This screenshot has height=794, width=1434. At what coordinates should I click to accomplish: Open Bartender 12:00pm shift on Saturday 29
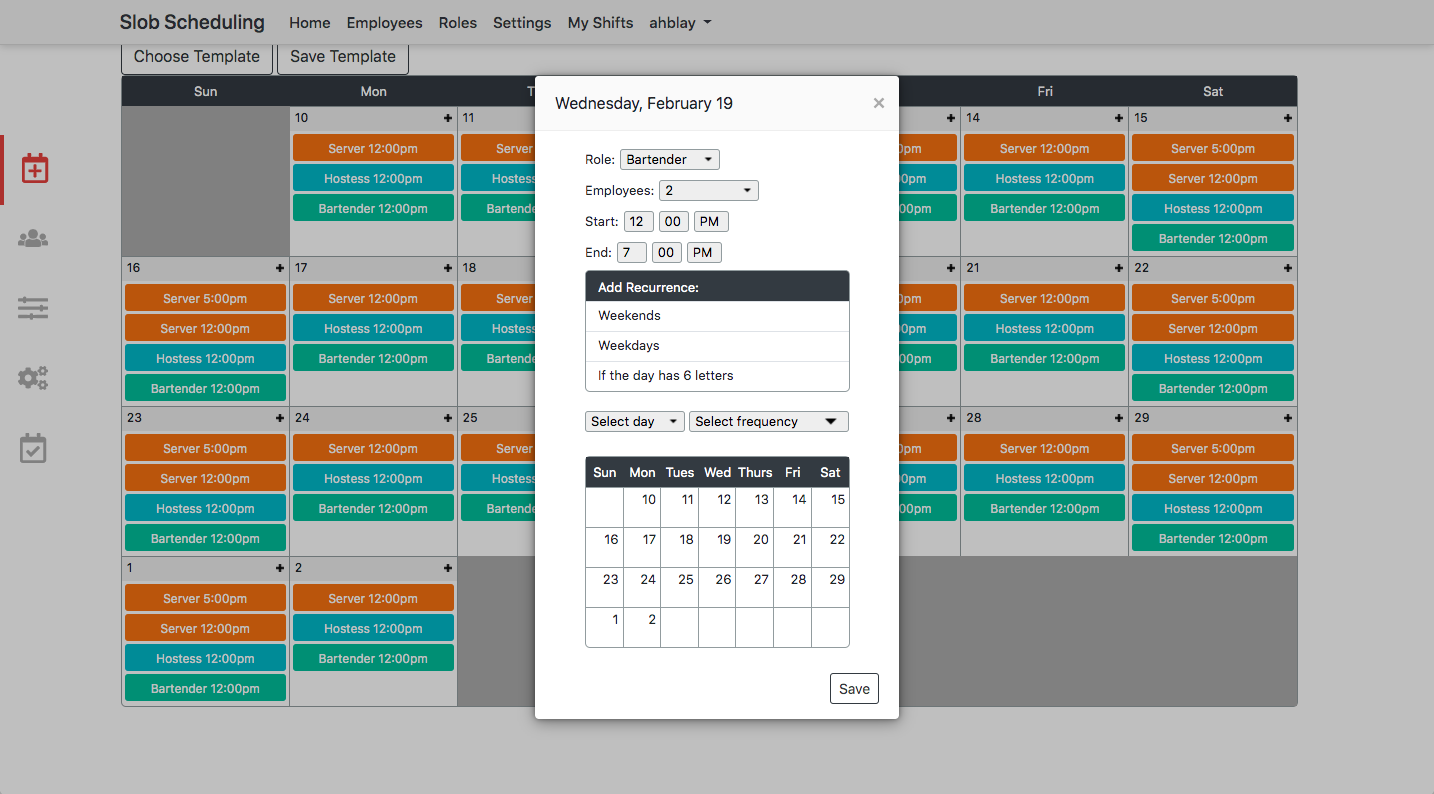(1213, 539)
